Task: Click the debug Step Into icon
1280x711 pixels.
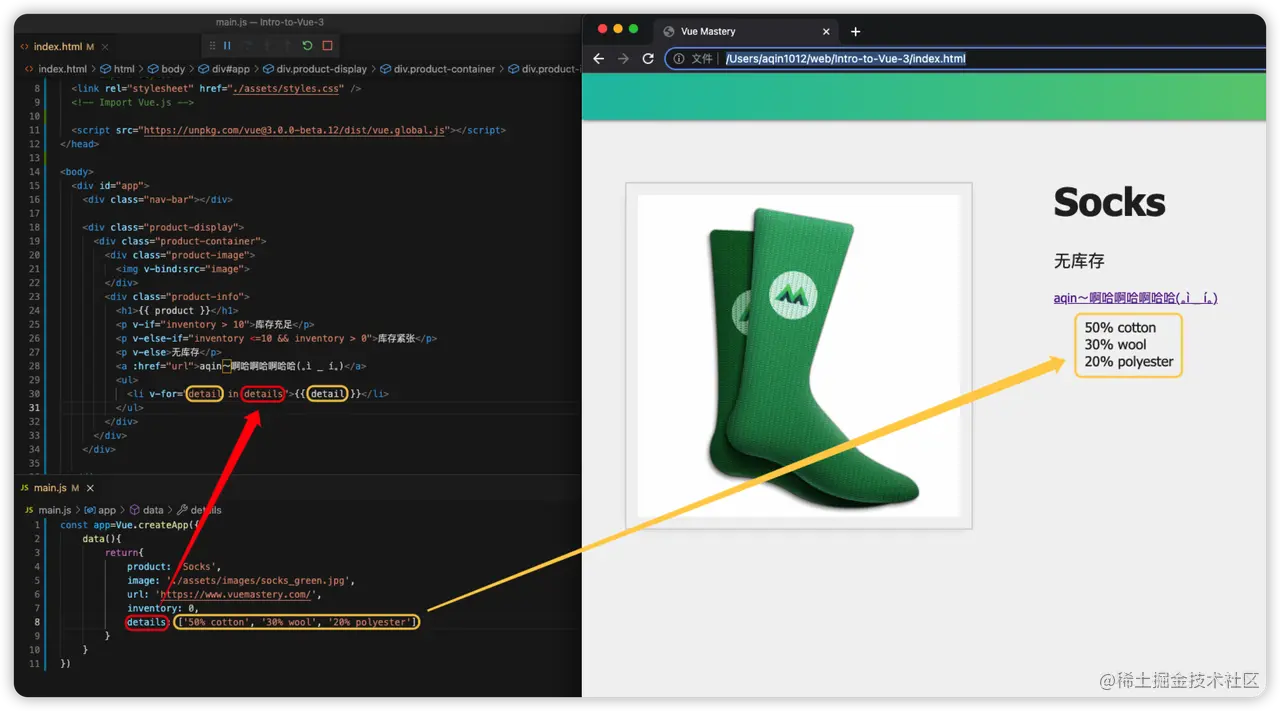Action: pos(267,46)
